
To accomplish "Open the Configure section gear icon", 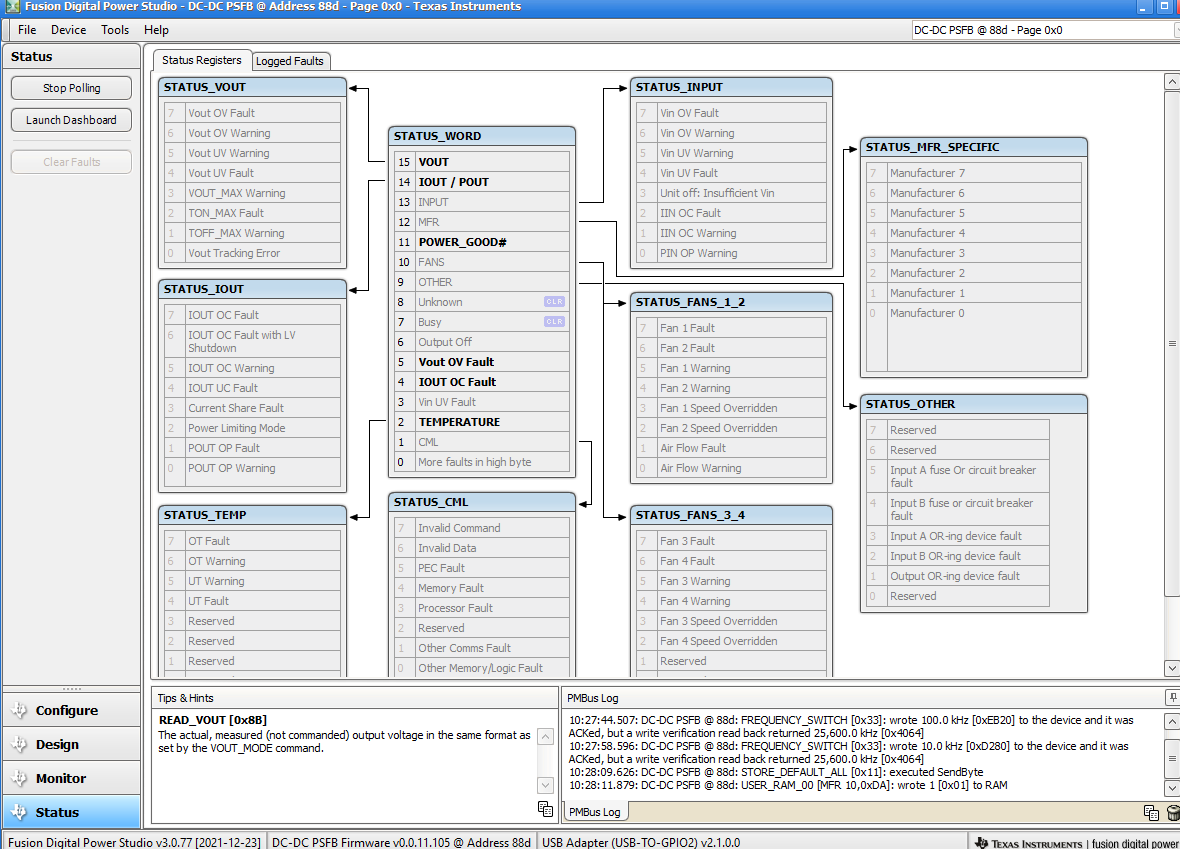I will pyautogui.click(x=19, y=710).
